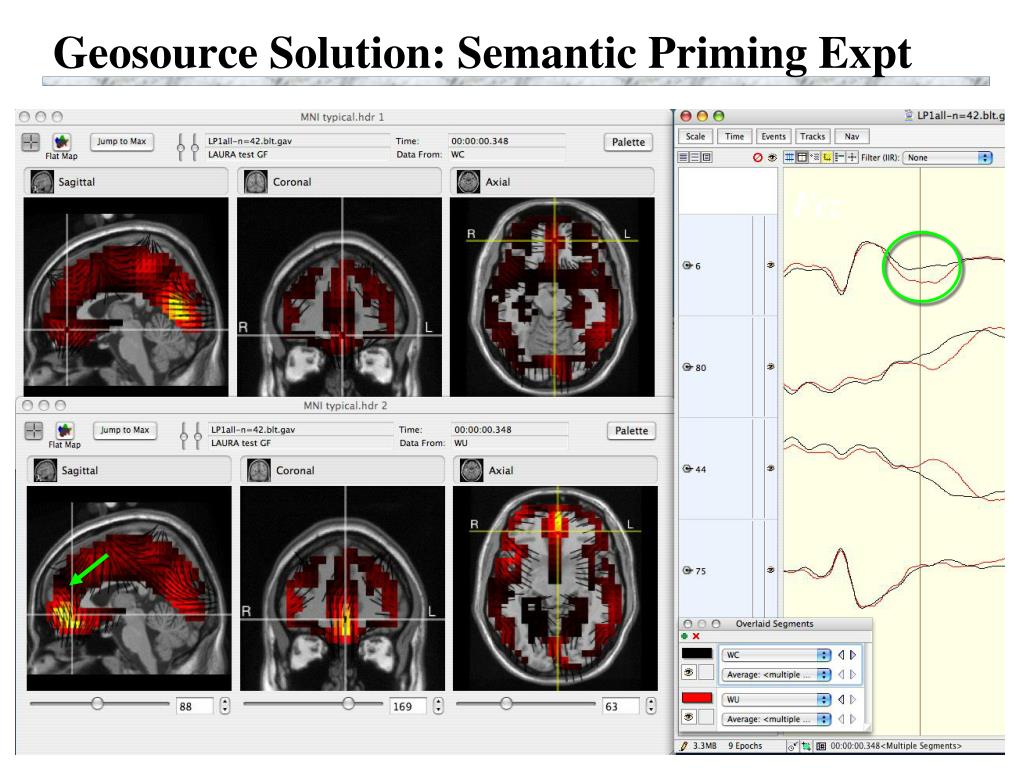The height and width of the screenshot is (768, 1024).
Task: Click the dual-slider threshold icon in hdr 1 window
Action: point(188,147)
